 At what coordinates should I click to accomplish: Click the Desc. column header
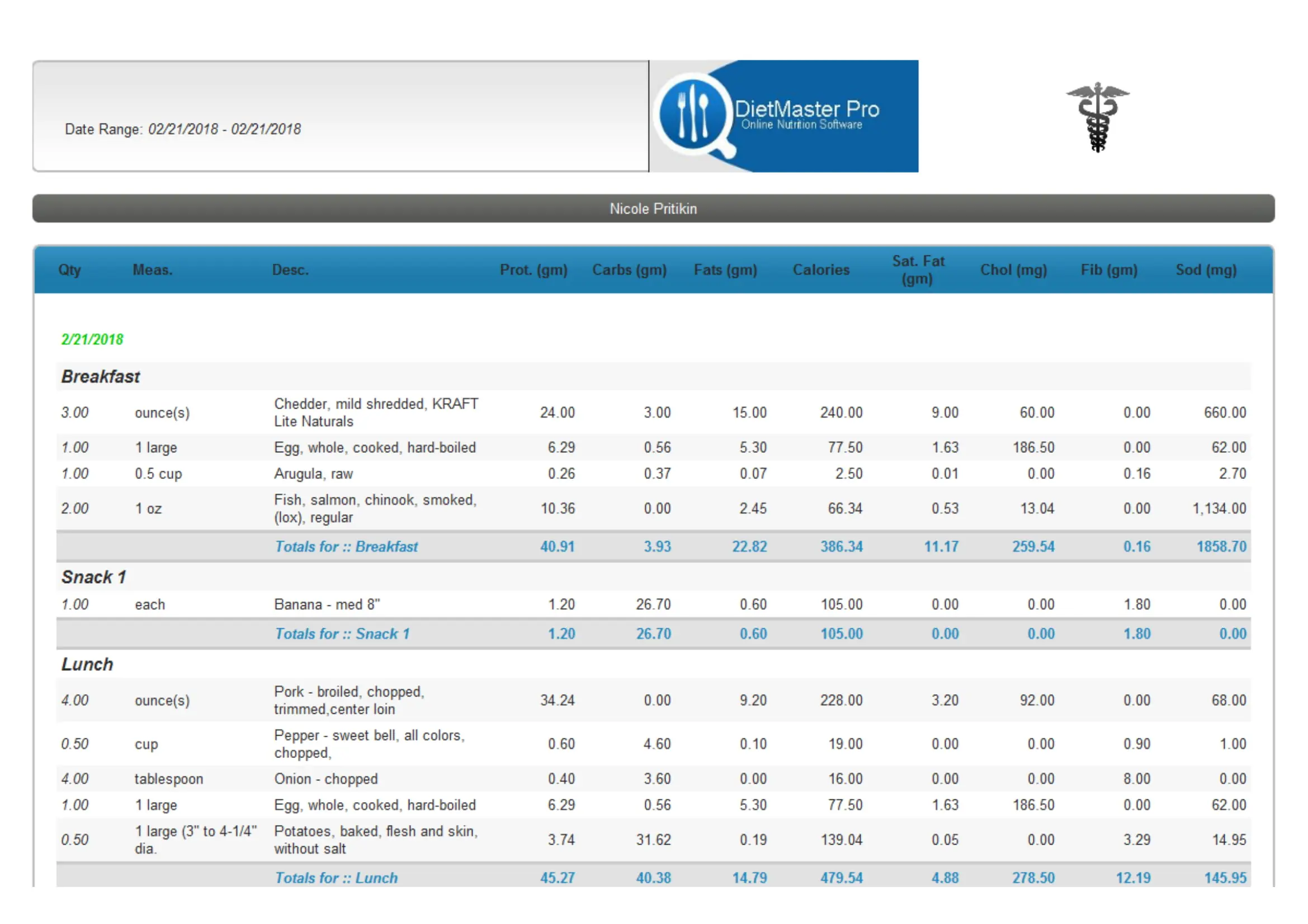[290, 270]
